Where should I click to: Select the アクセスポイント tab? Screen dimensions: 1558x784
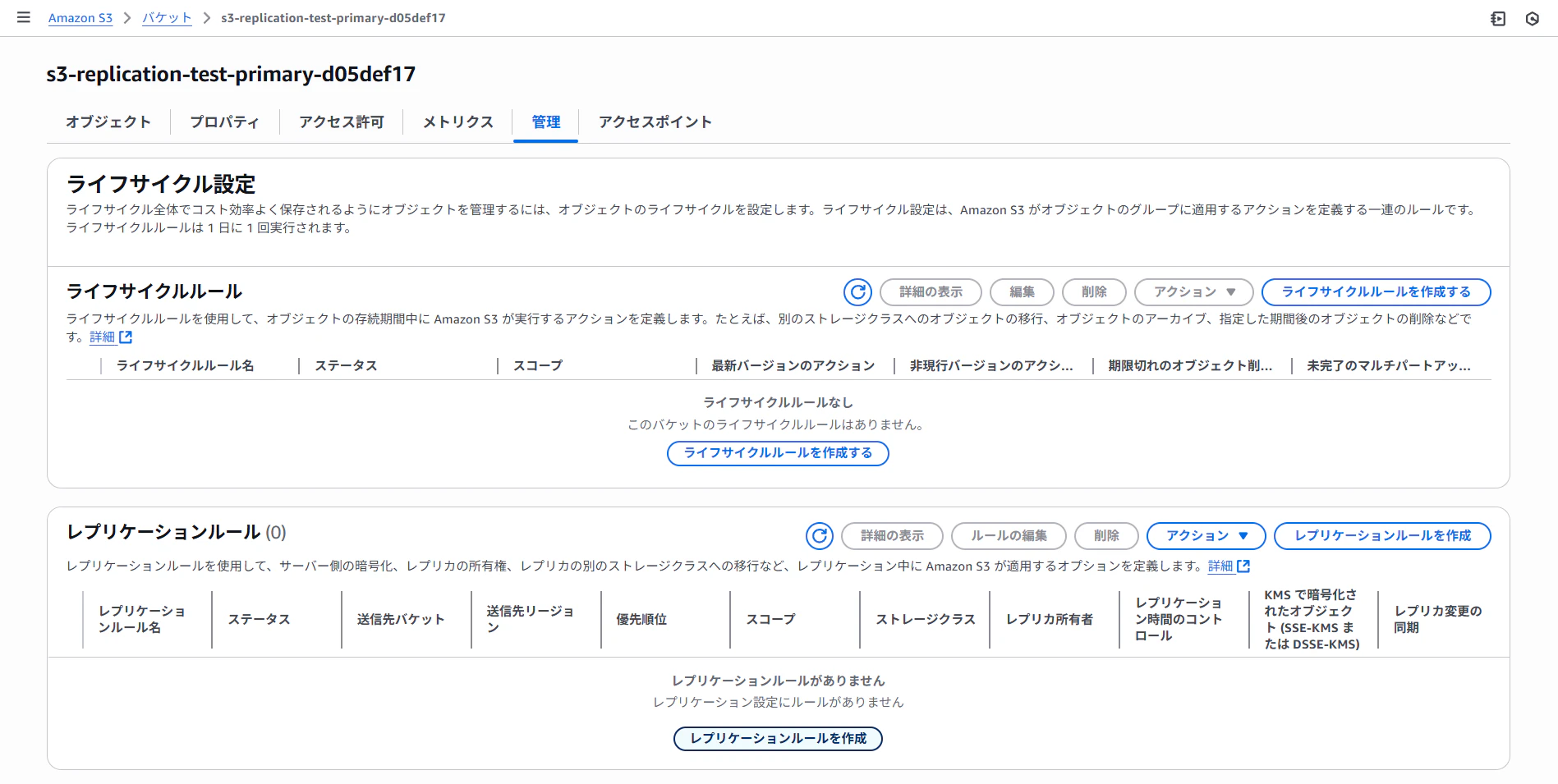(x=655, y=121)
